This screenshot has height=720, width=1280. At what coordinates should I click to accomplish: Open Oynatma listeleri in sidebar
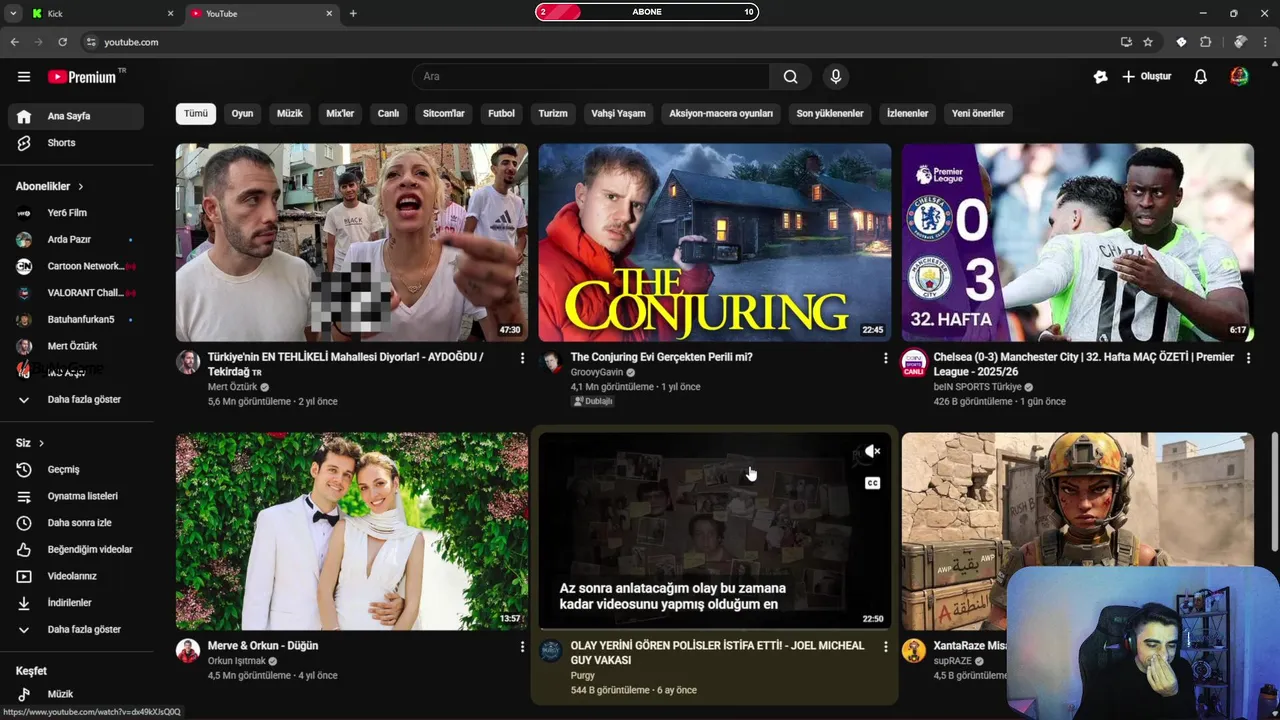76,496
